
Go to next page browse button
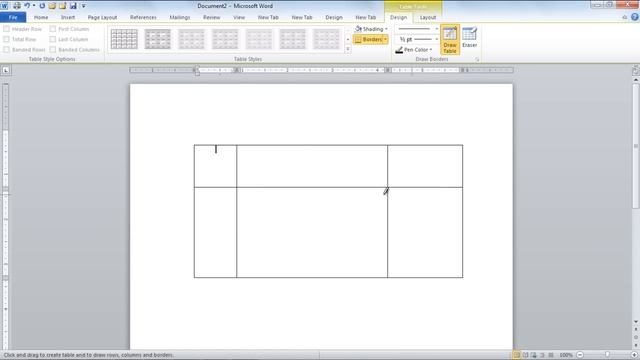[x=636, y=345]
